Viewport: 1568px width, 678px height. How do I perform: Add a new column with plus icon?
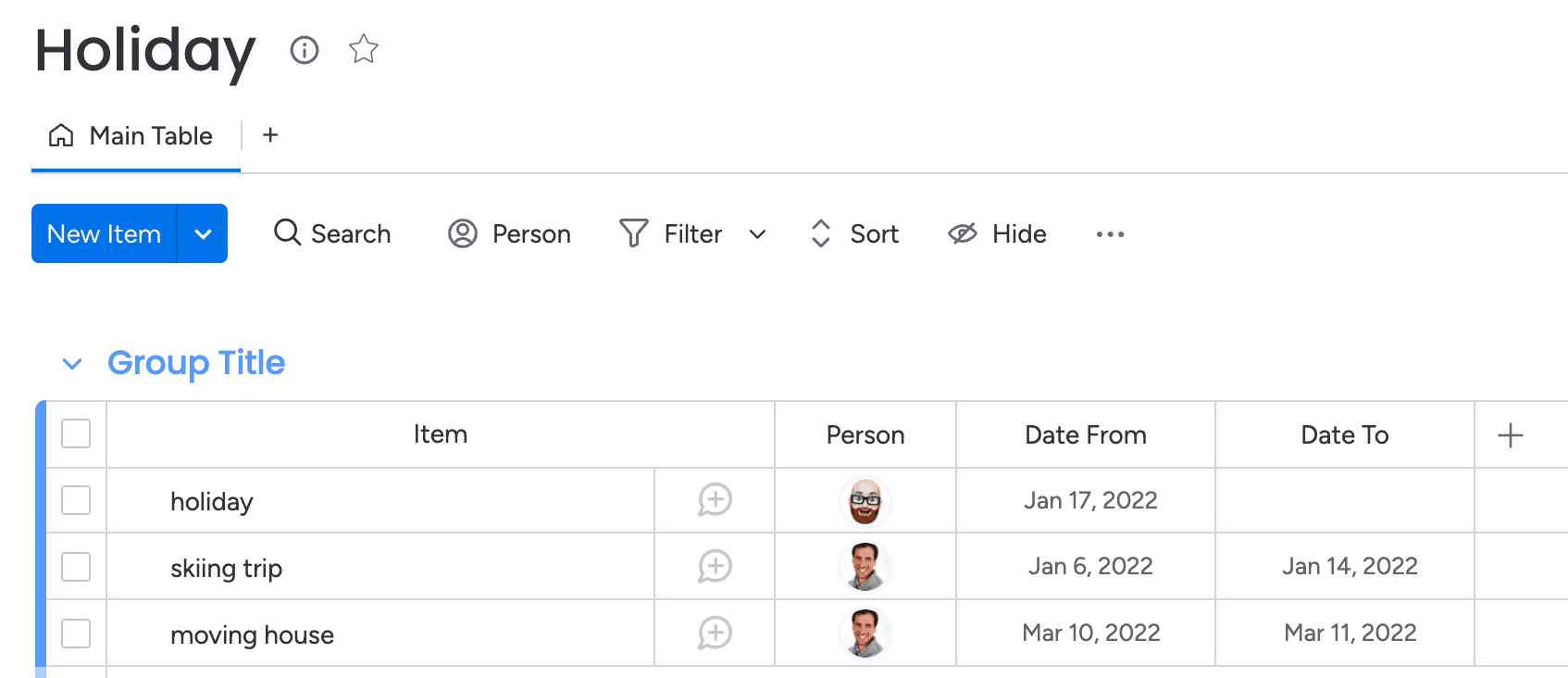(x=1511, y=435)
